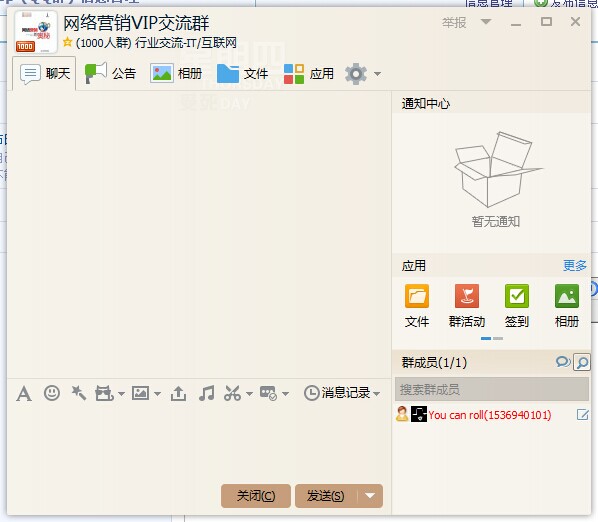The width and height of the screenshot is (598, 522).
Task: Expand the send button options arrow
Action: (x=370, y=496)
